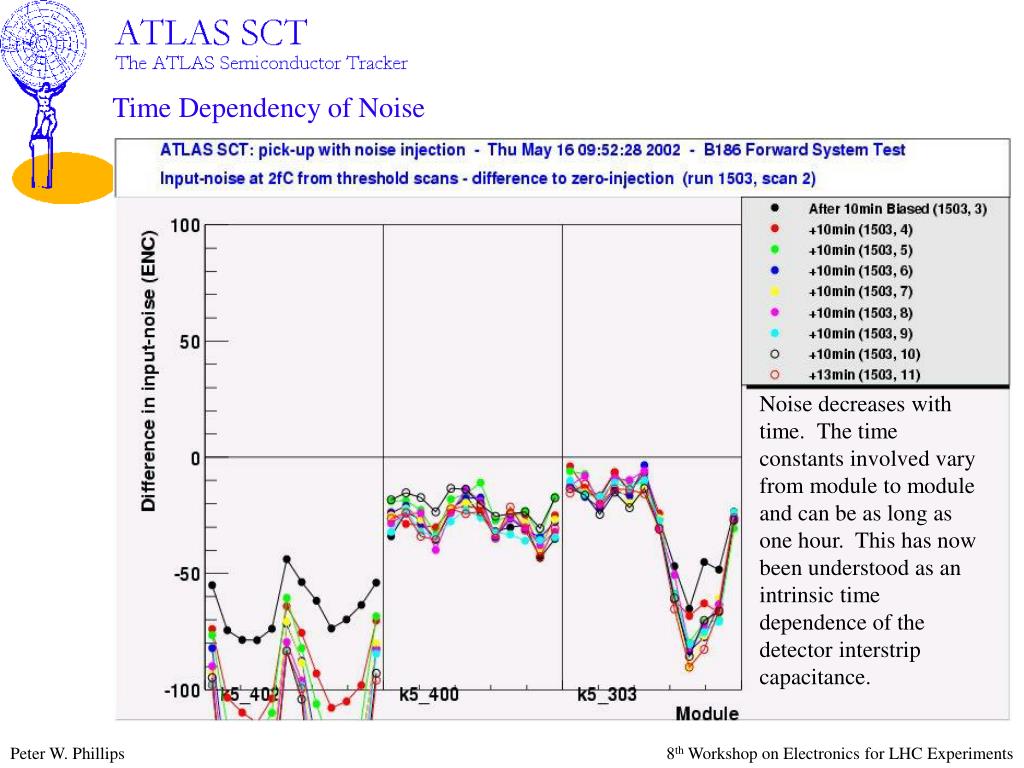Click the y-axis tick value -50
This screenshot has width=1024, height=768.
[187, 575]
